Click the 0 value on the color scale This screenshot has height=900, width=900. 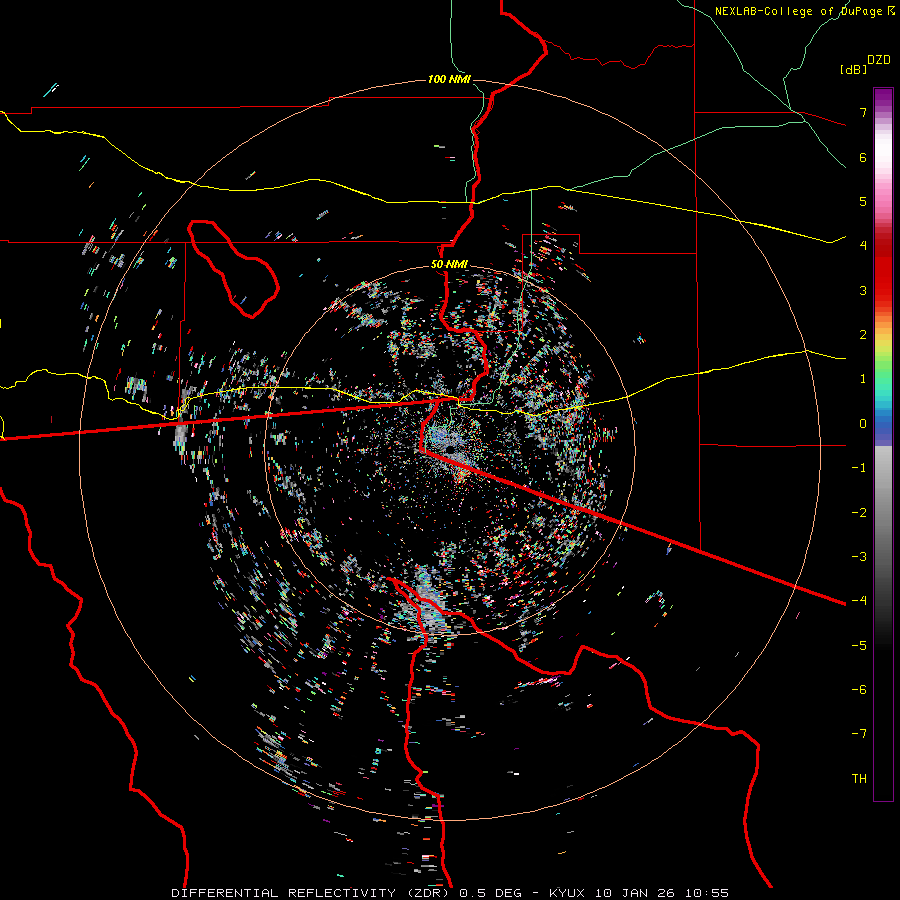[x=863, y=424]
